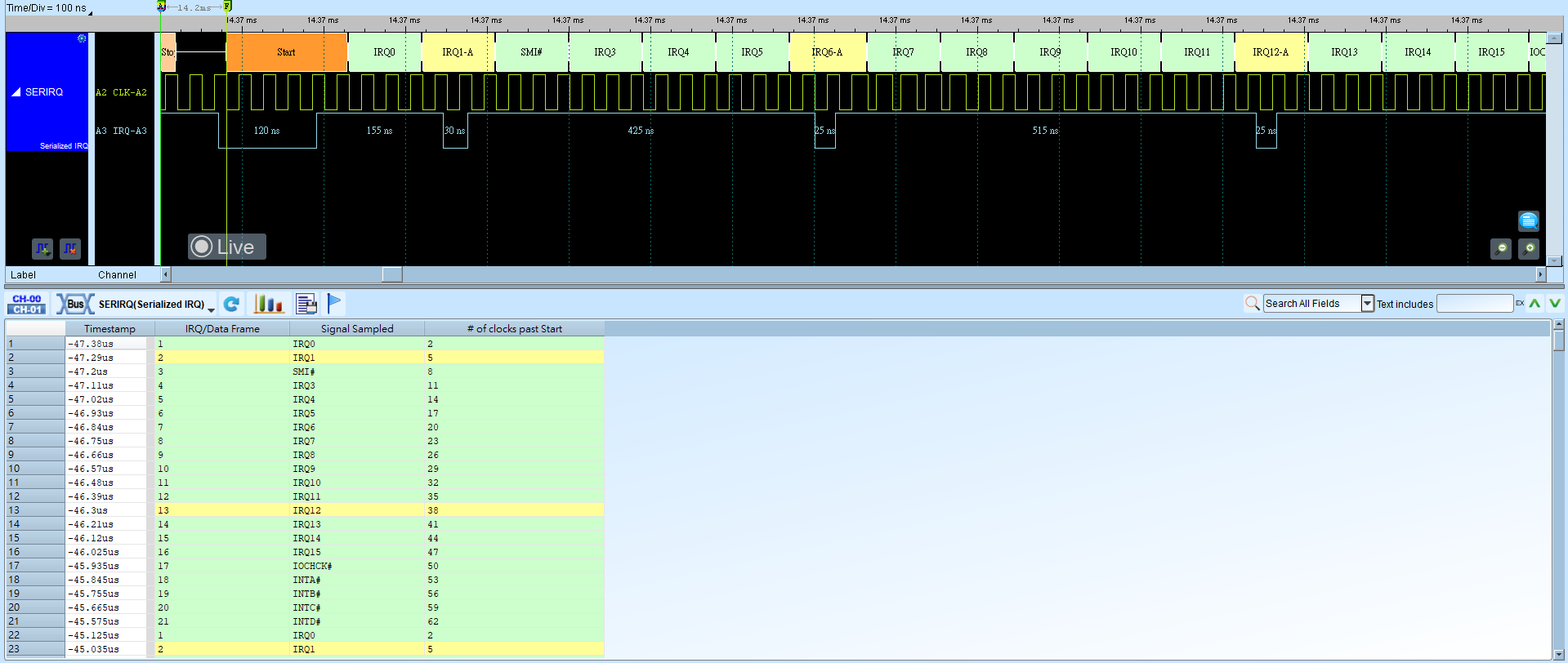Click the table scrollbar up arrow
The height and width of the screenshot is (663, 1568).
1559,325
